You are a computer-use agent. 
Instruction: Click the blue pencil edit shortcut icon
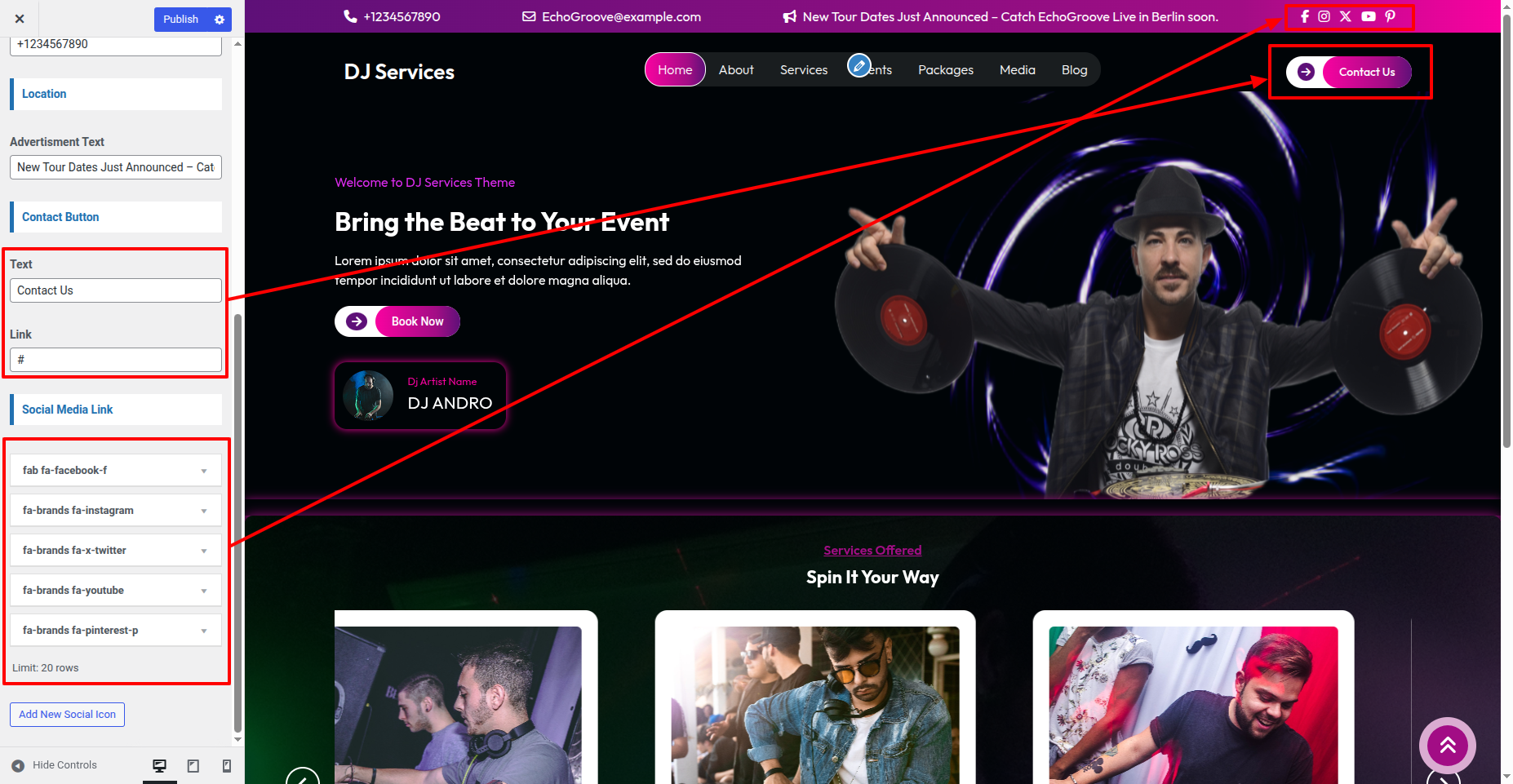859,65
